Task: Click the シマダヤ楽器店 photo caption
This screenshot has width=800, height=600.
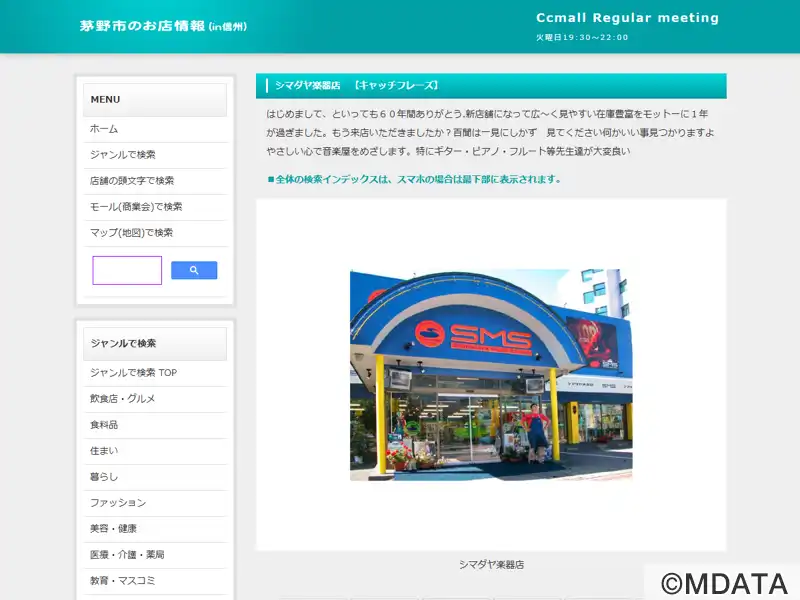Action: coord(491,564)
